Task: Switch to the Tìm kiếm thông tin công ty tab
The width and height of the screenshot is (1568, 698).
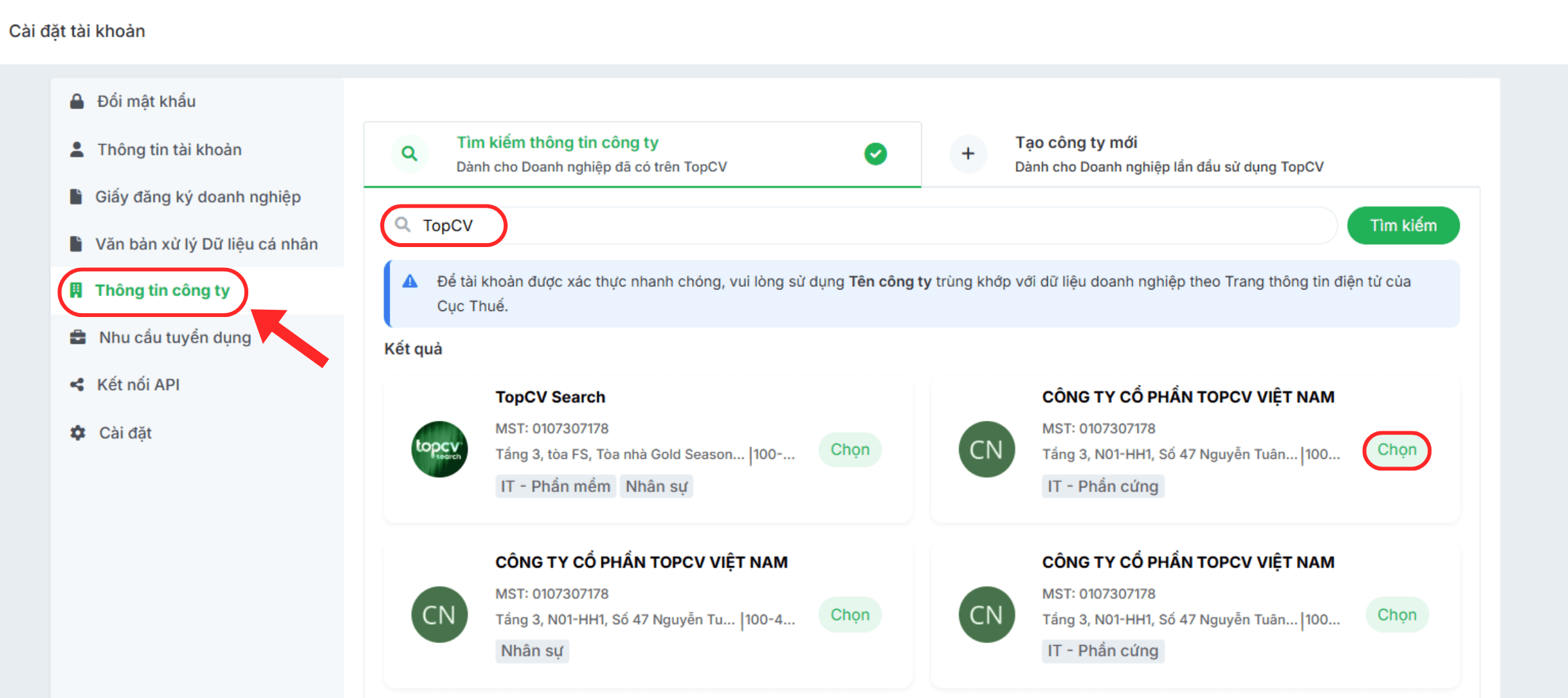Action: pyautogui.click(x=642, y=154)
